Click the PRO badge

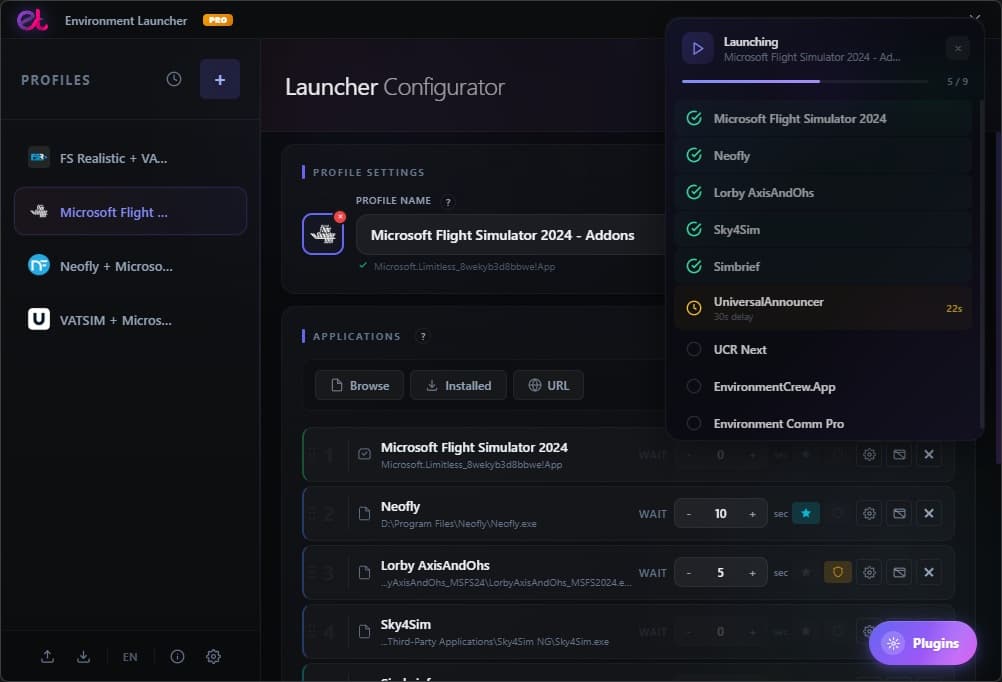pos(217,20)
